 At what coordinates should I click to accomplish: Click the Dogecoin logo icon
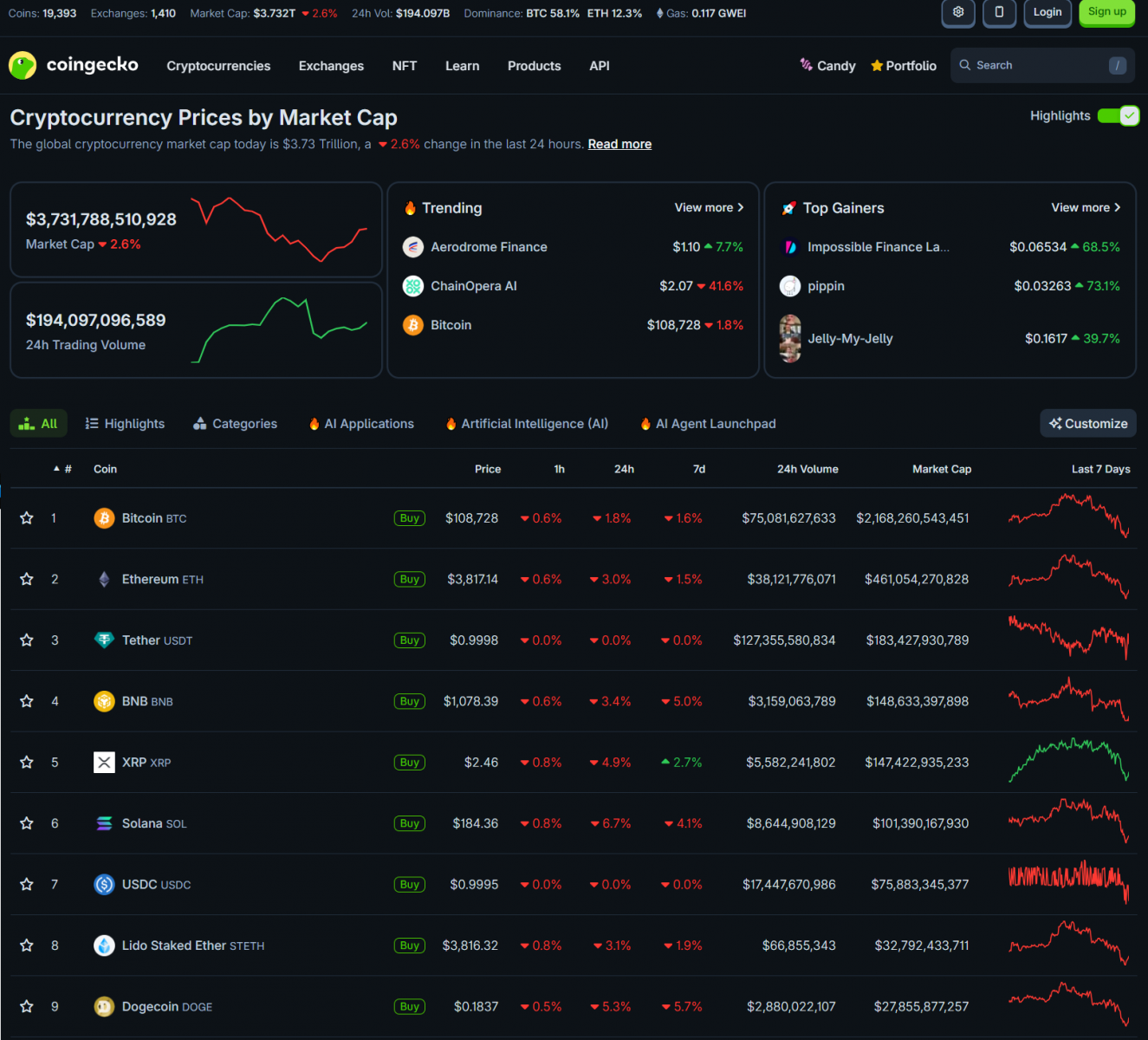104,1007
